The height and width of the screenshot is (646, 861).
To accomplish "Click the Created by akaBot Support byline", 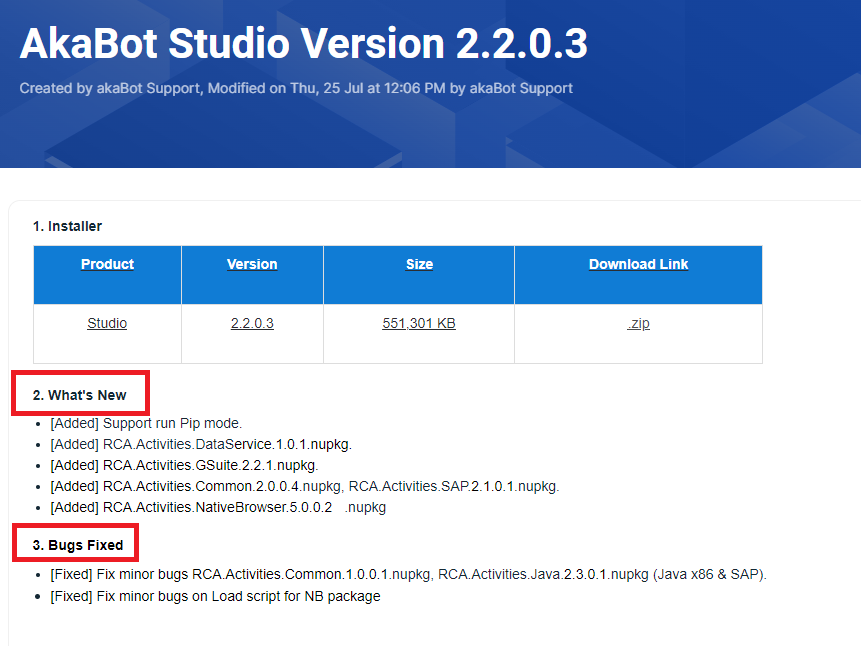I will pos(296,88).
